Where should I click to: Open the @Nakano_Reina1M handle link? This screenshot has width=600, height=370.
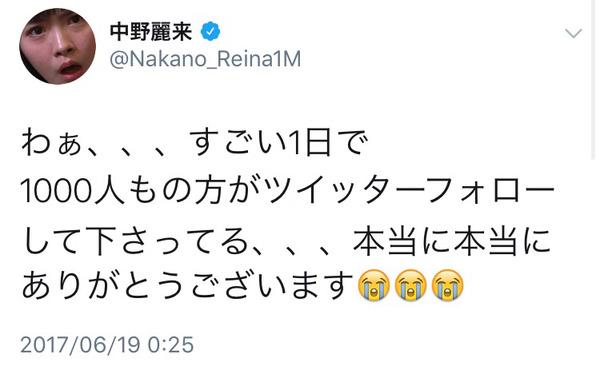(205, 59)
